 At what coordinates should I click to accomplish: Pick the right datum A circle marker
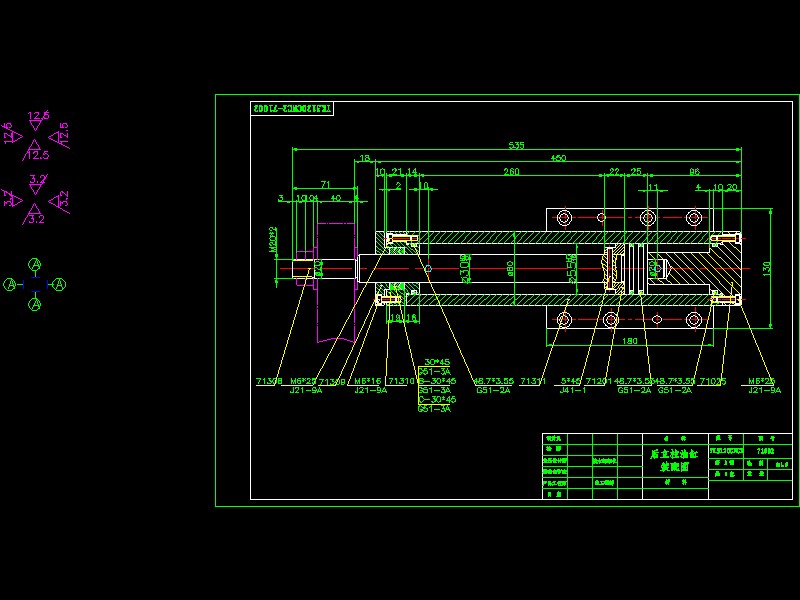point(59,285)
